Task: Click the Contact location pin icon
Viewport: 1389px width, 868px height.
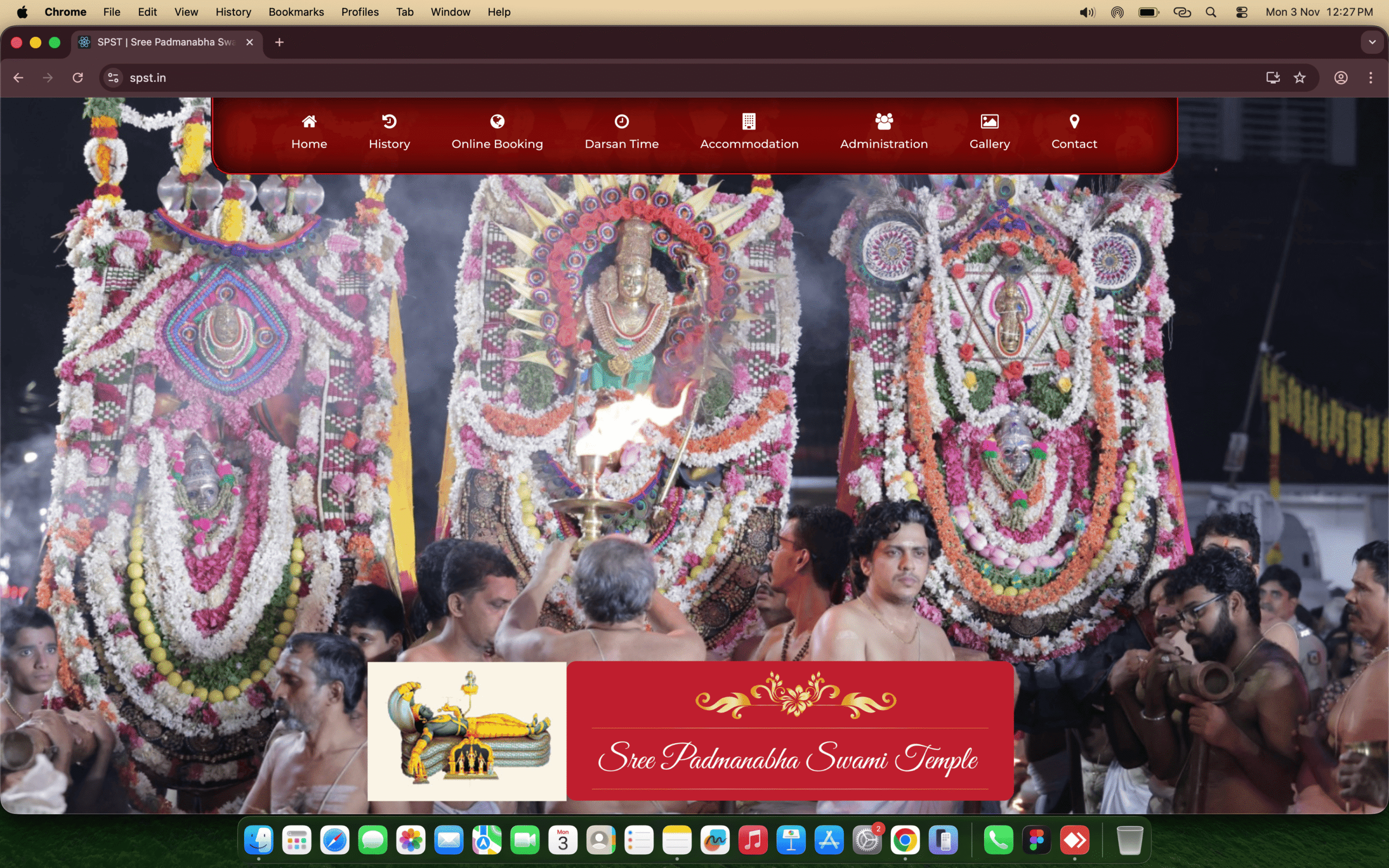Action: coord(1074,121)
